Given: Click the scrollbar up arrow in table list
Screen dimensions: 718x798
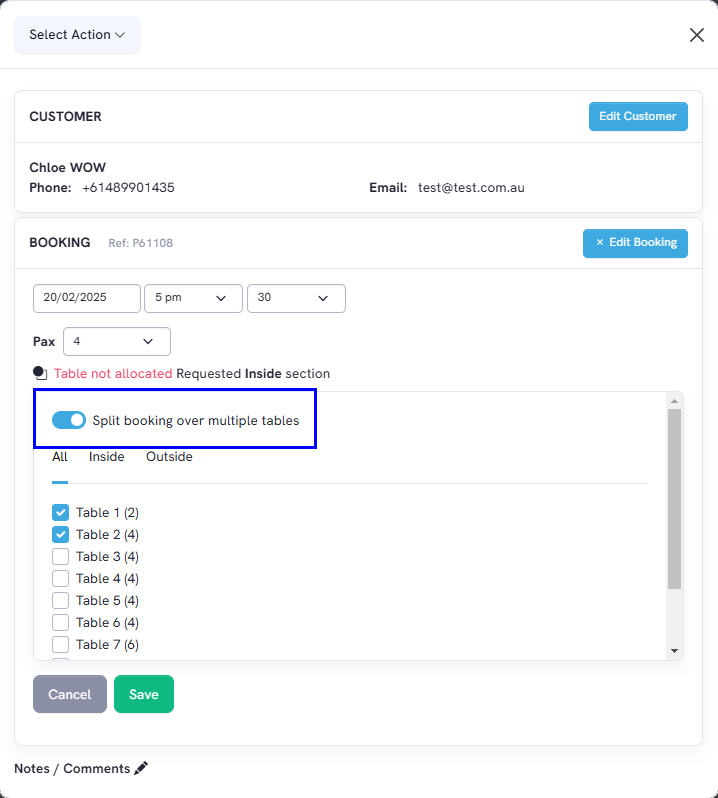Looking at the screenshot, I should (674, 401).
